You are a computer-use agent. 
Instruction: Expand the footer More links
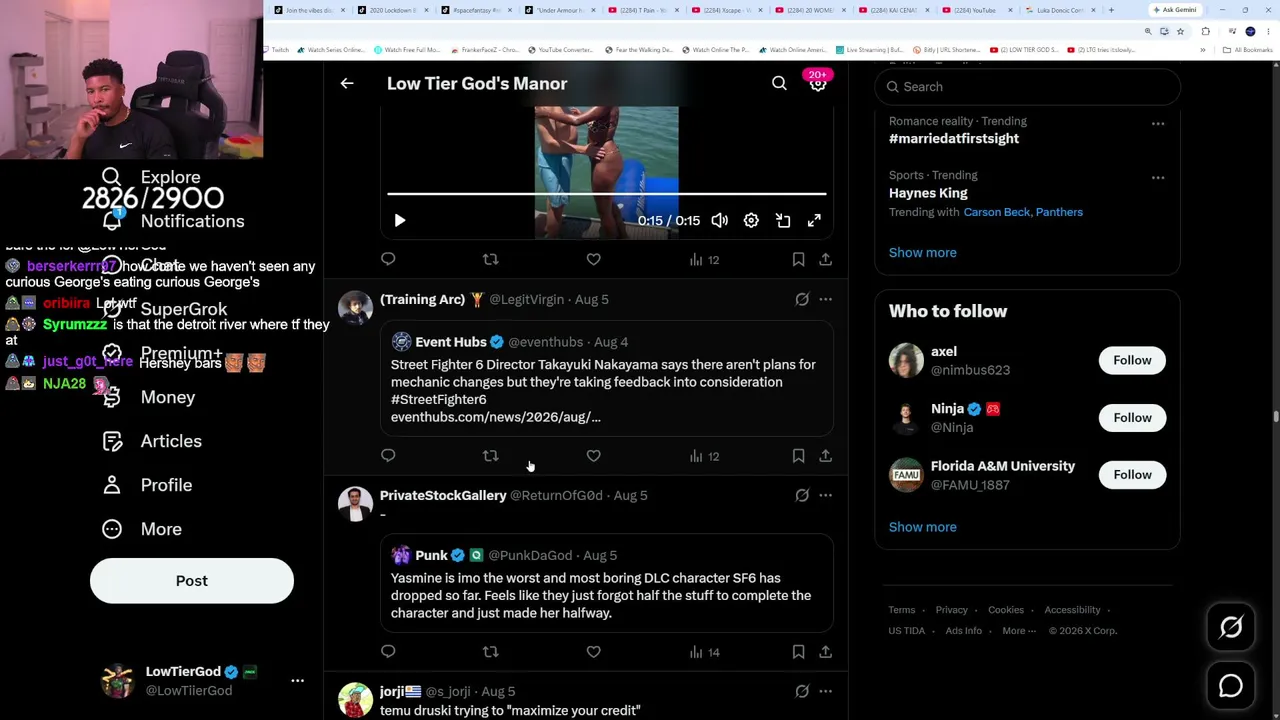pos(1019,631)
